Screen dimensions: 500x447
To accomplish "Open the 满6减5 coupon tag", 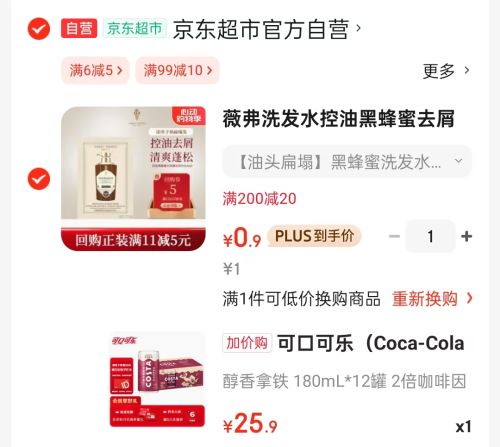I will pyautogui.click(x=95, y=70).
